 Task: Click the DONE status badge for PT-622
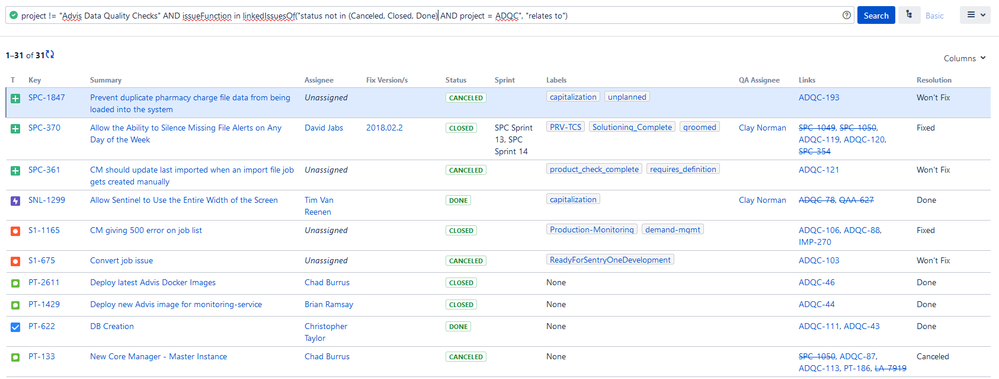(458, 326)
